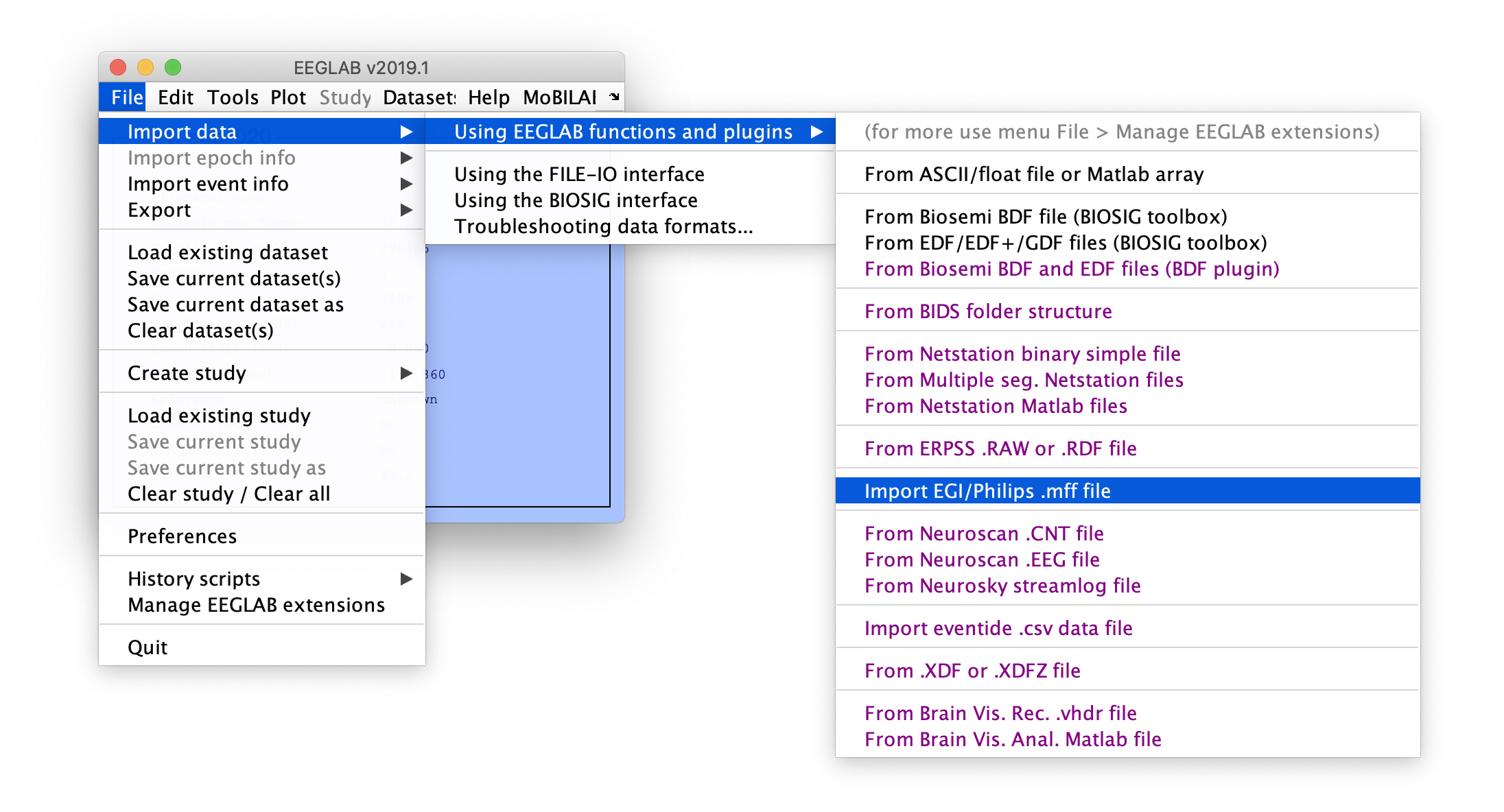Choose From Neuroscan .CNT file
Image resolution: width=1504 pixels, height=812 pixels.
point(983,534)
